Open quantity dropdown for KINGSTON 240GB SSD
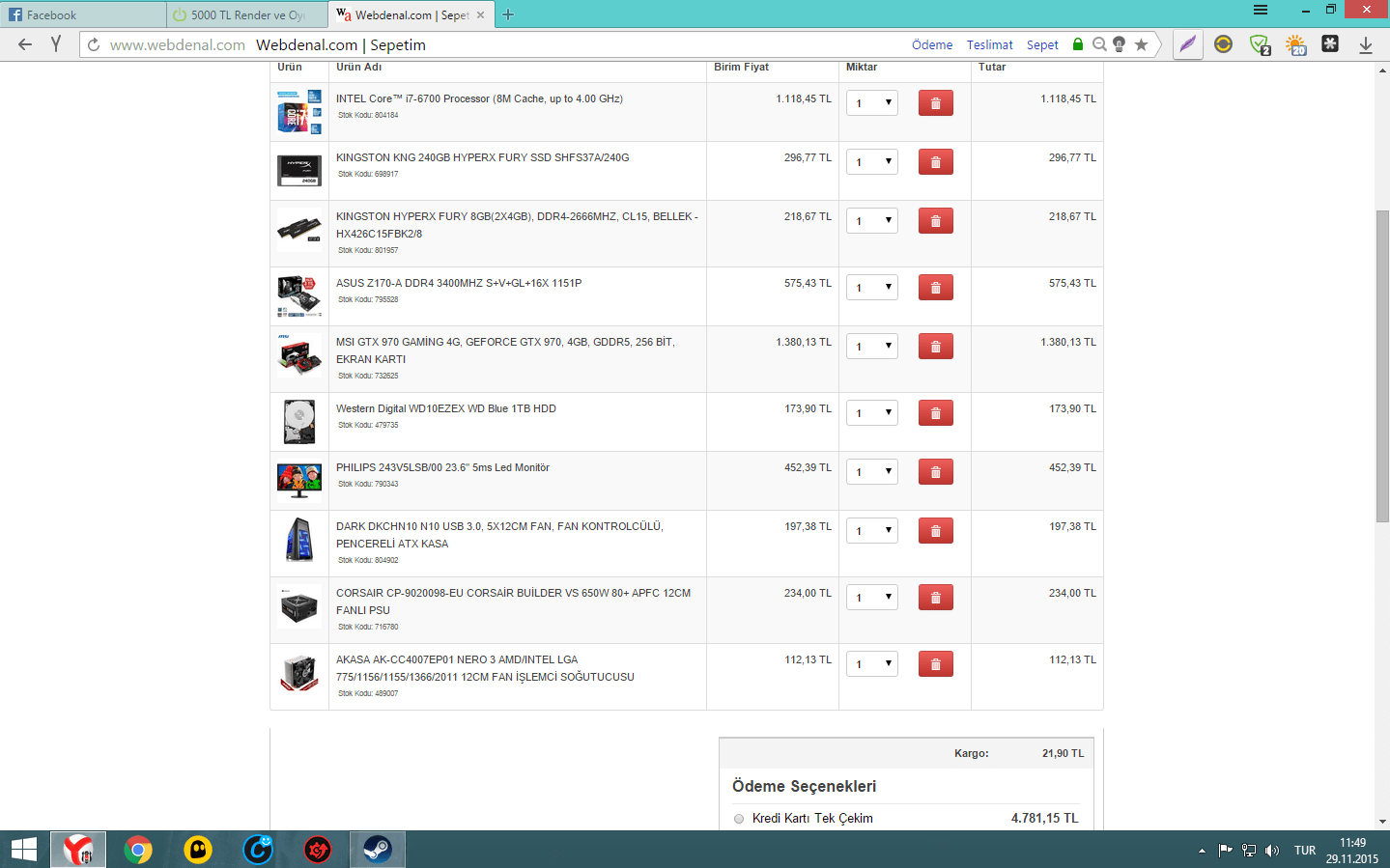This screenshot has width=1390, height=868. pos(872,162)
